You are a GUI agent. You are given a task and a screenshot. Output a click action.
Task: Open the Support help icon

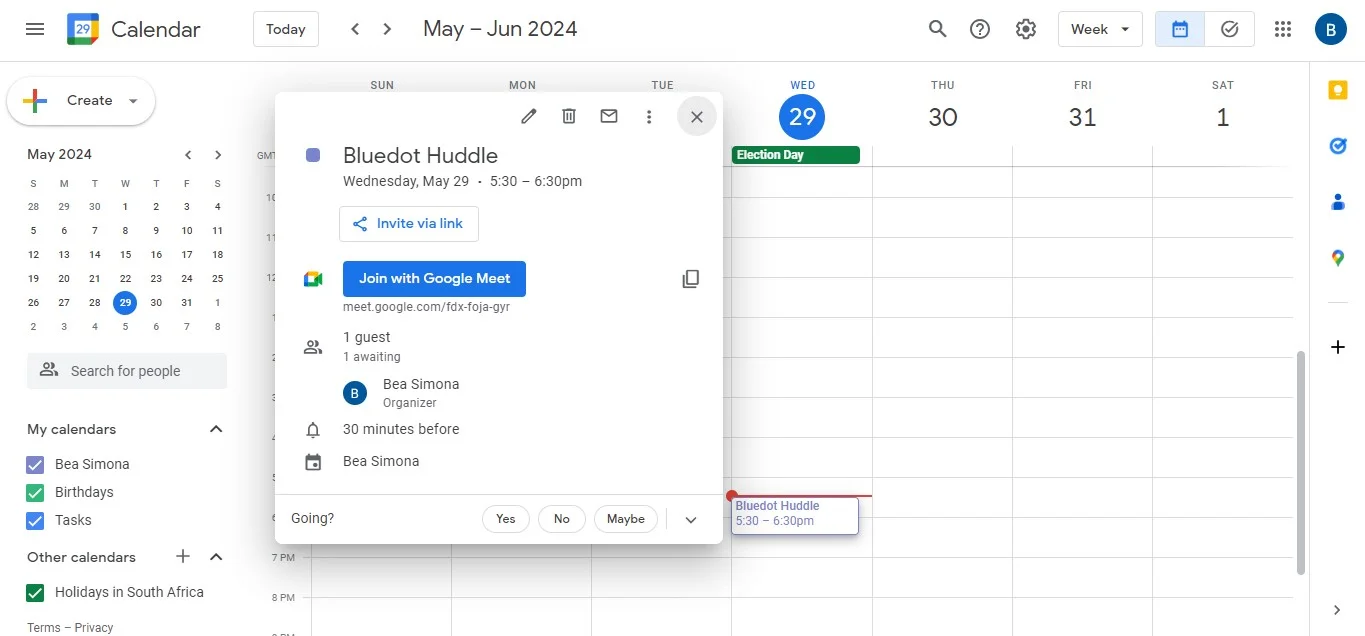tap(980, 29)
